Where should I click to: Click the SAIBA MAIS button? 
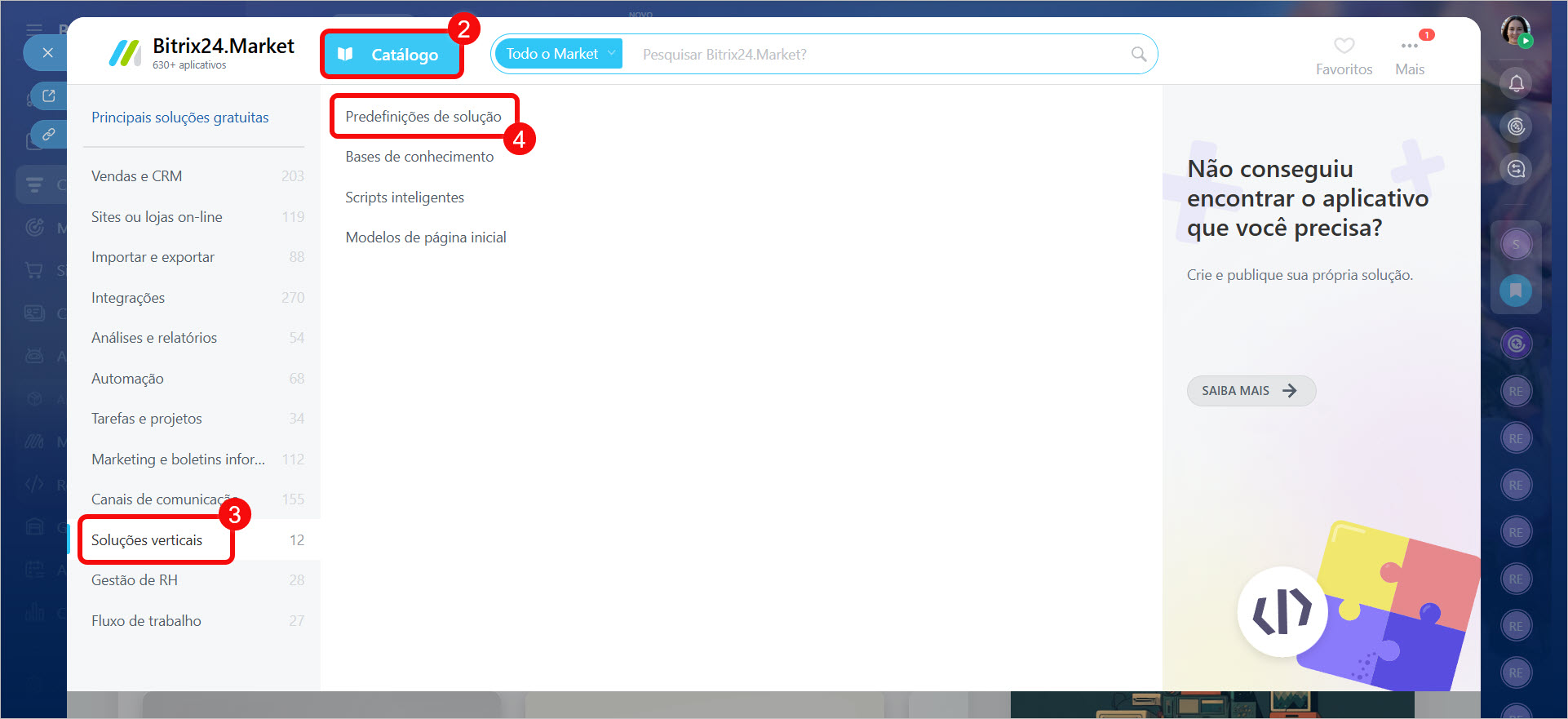click(1250, 391)
